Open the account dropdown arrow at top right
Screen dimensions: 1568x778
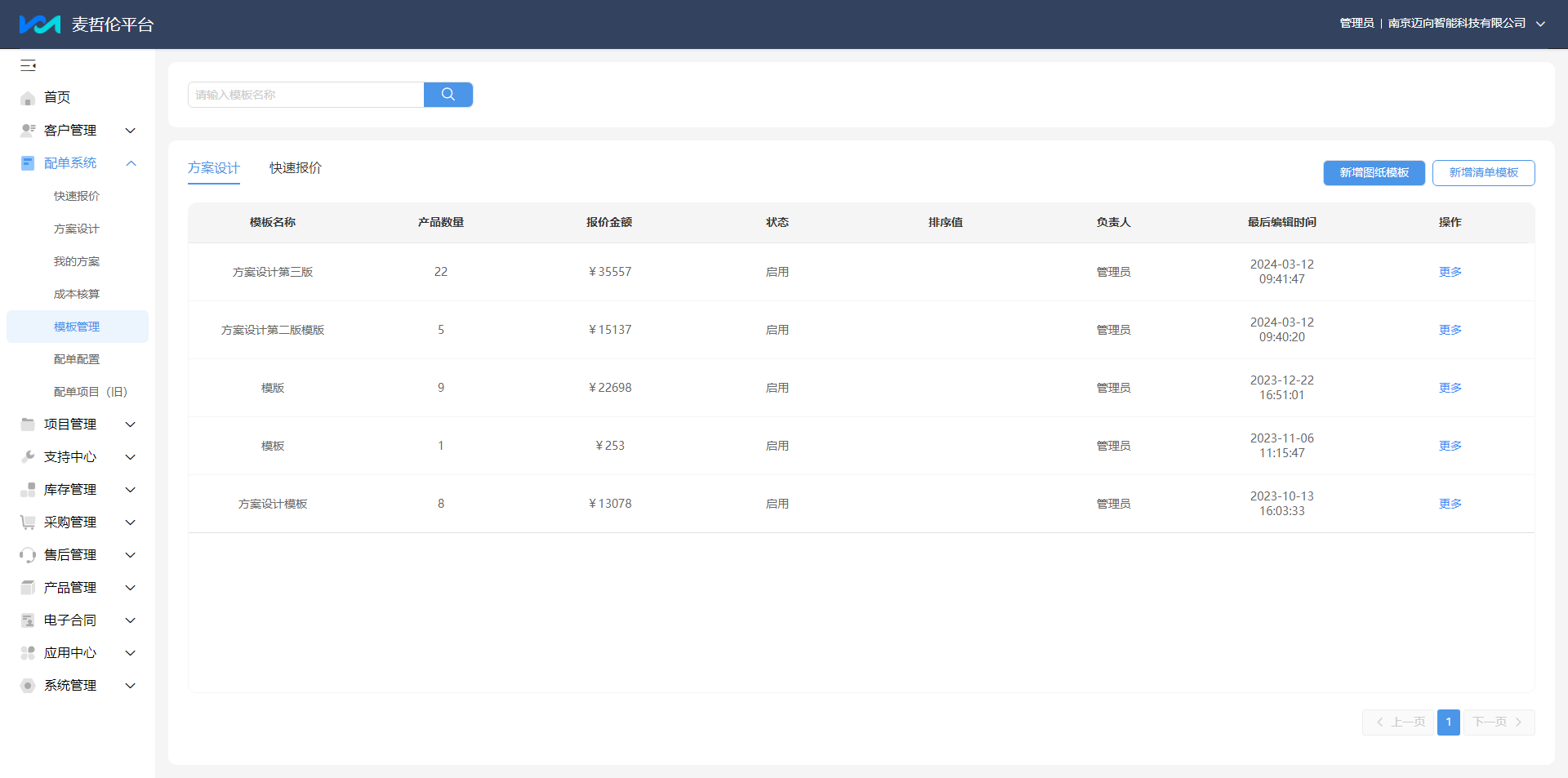(1540, 24)
